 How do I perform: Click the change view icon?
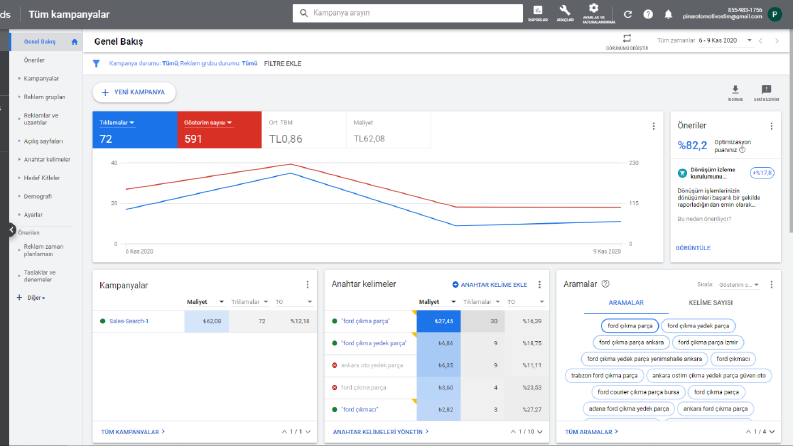click(627, 41)
